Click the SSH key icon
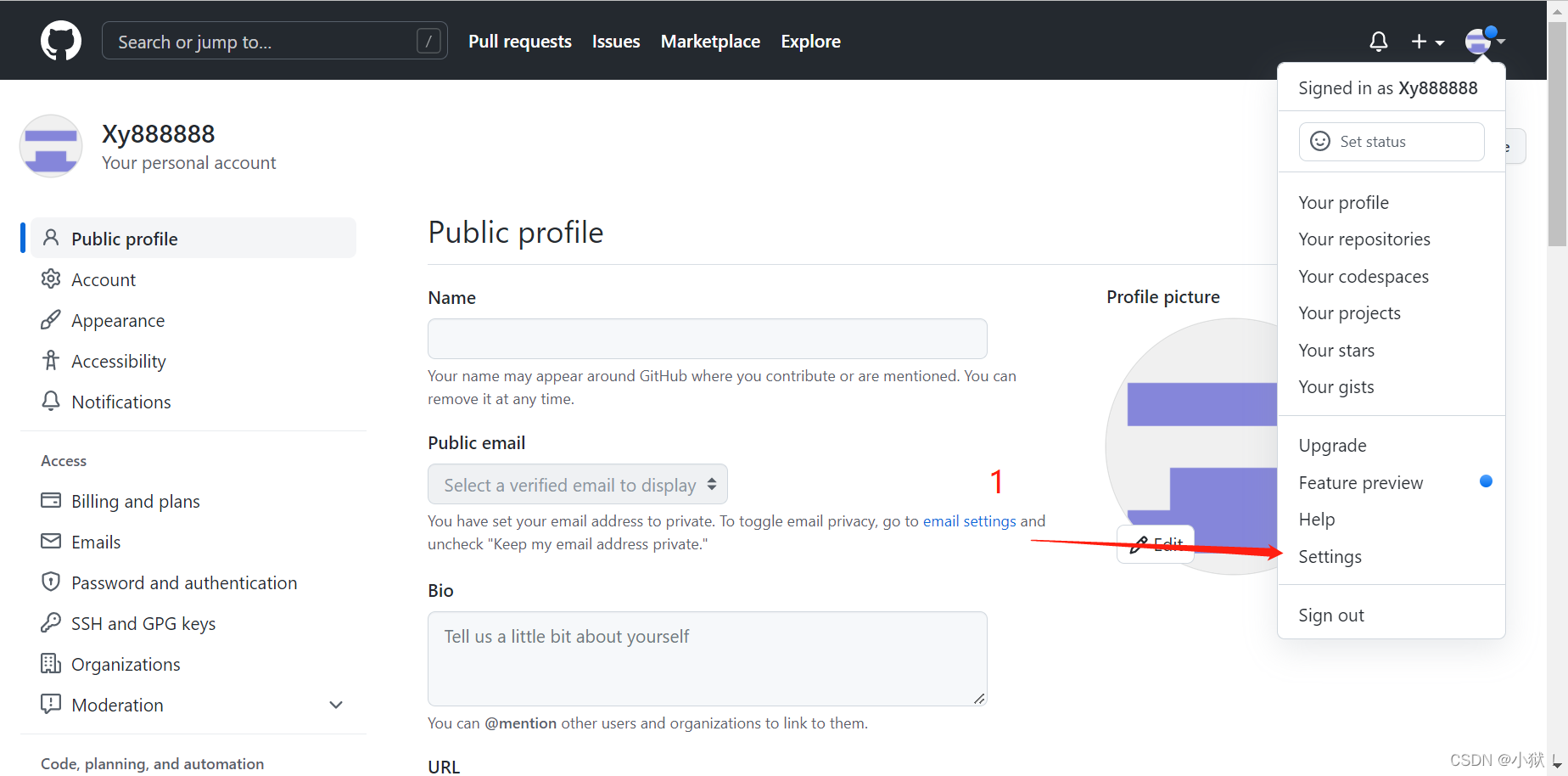1568x776 pixels. click(x=51, y=622)
